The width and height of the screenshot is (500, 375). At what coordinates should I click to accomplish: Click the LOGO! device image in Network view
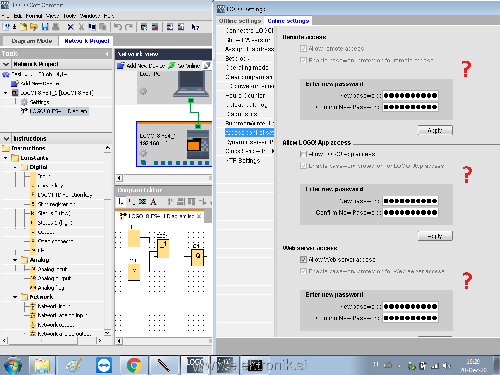[198, 145]
